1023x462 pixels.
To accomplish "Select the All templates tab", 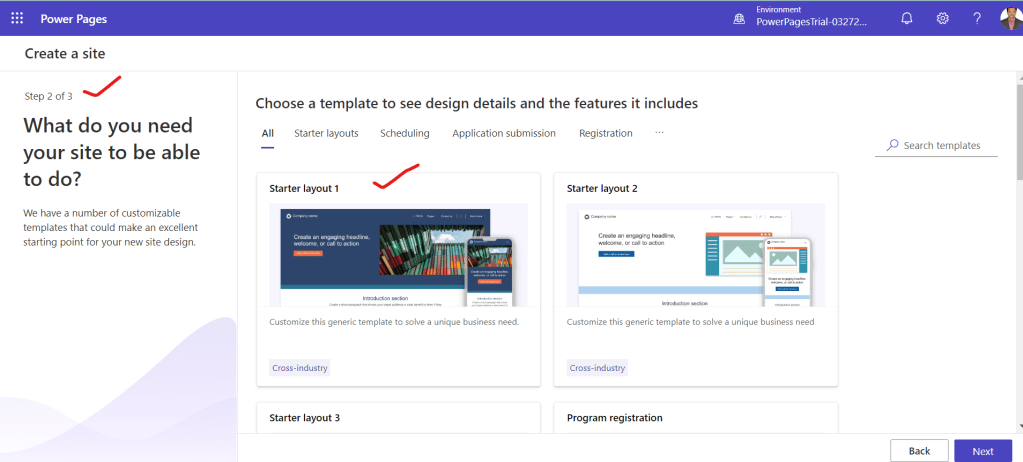I will pos(268,133).
